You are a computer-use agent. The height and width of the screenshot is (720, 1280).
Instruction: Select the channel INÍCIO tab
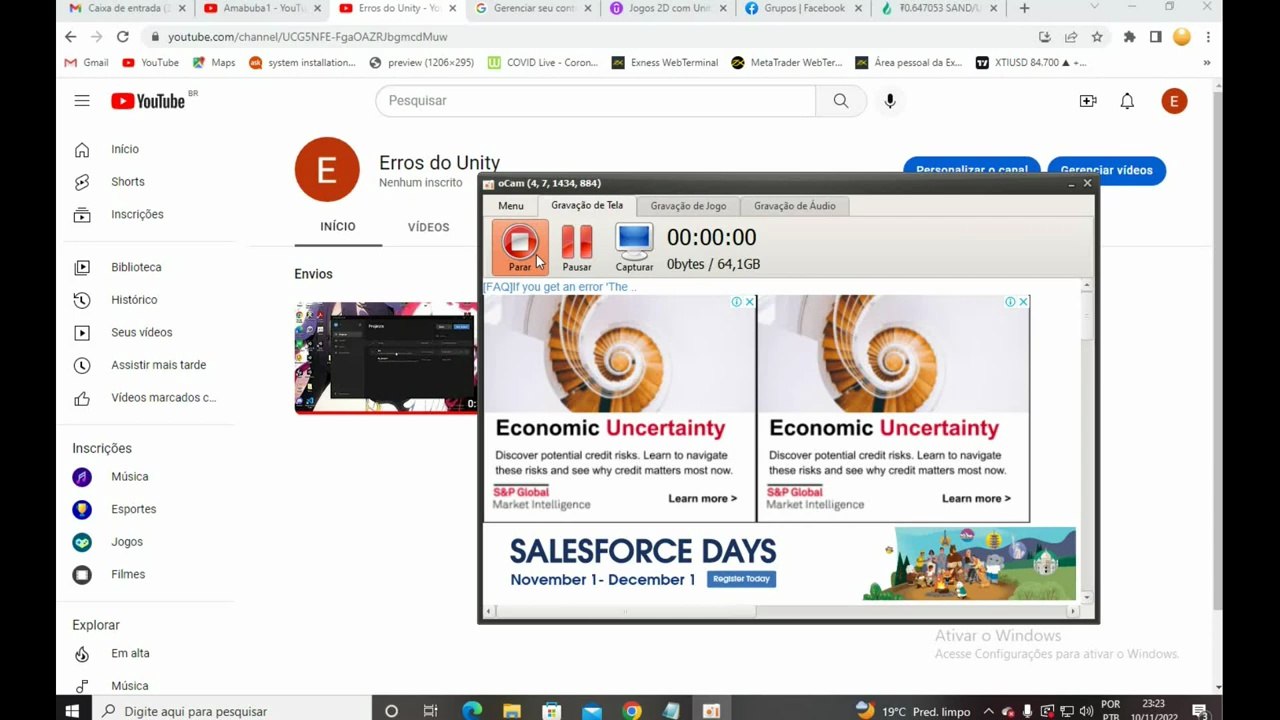tap(338, 227)
